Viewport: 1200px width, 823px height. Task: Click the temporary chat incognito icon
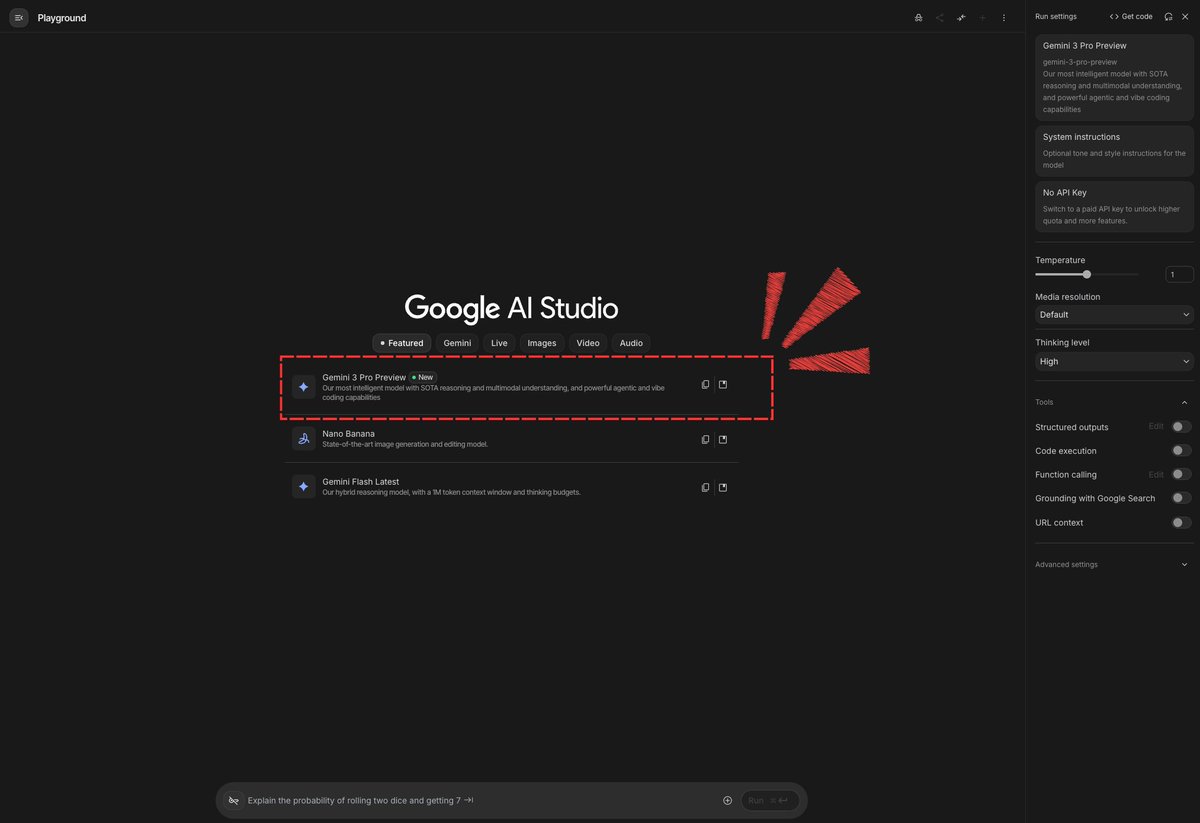[x=918, y=18]
